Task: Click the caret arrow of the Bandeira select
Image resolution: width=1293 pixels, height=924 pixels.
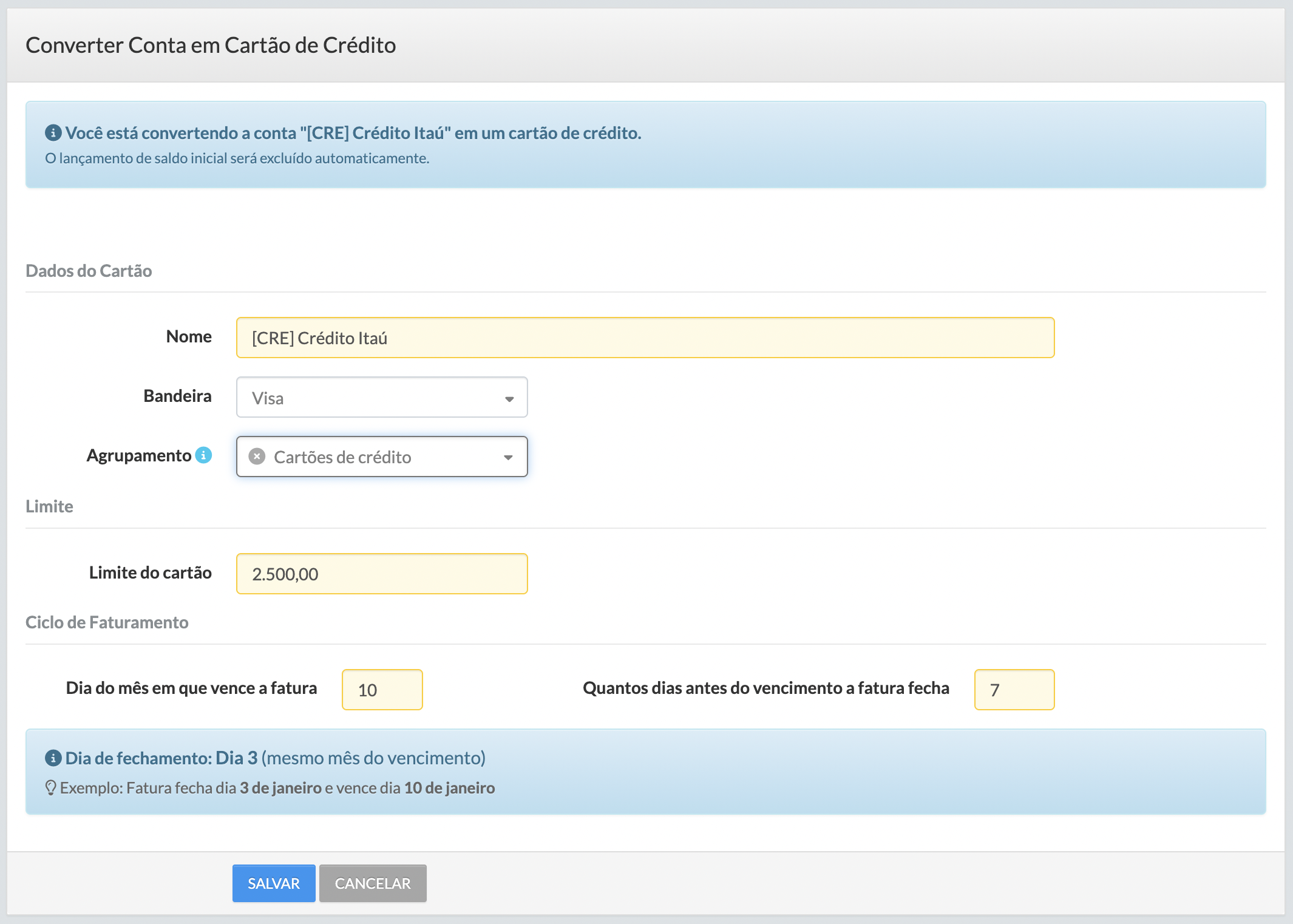Action: [509, 398]
